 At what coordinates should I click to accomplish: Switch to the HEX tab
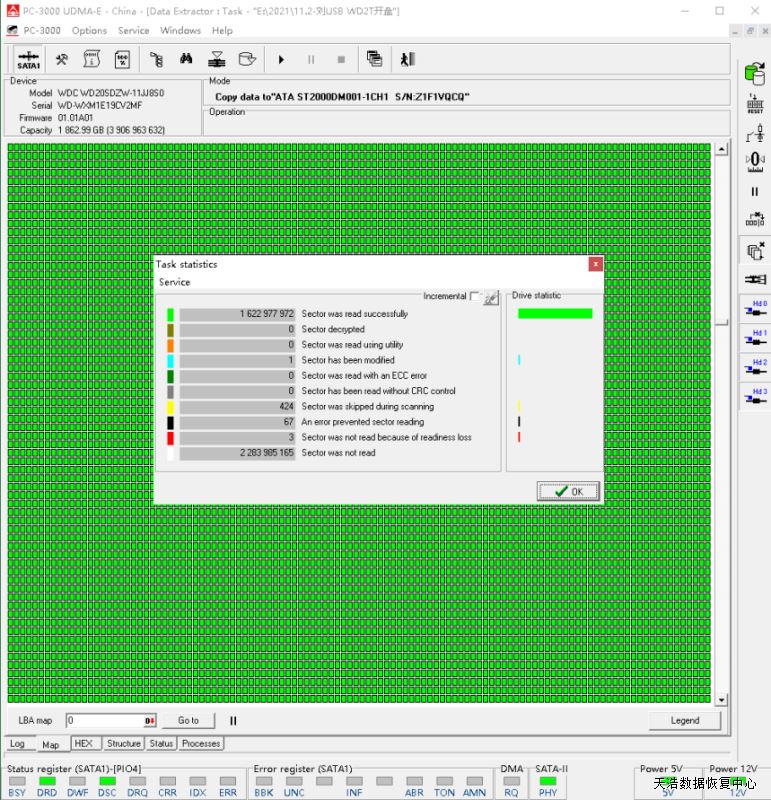tap(84, 744)
